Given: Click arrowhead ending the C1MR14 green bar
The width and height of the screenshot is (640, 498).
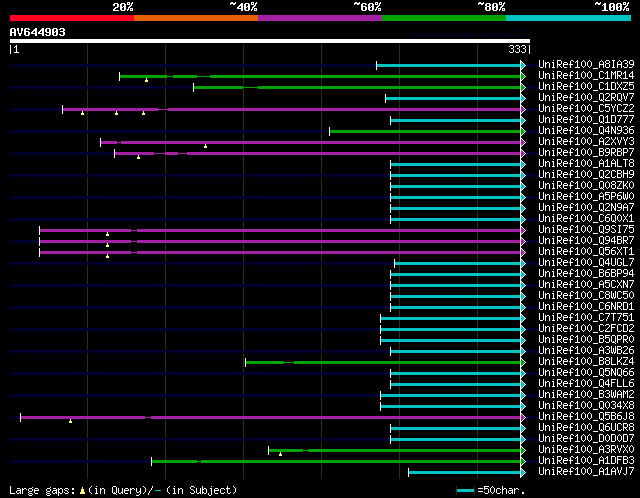Looking at the screenshot, I should [523, 76].
